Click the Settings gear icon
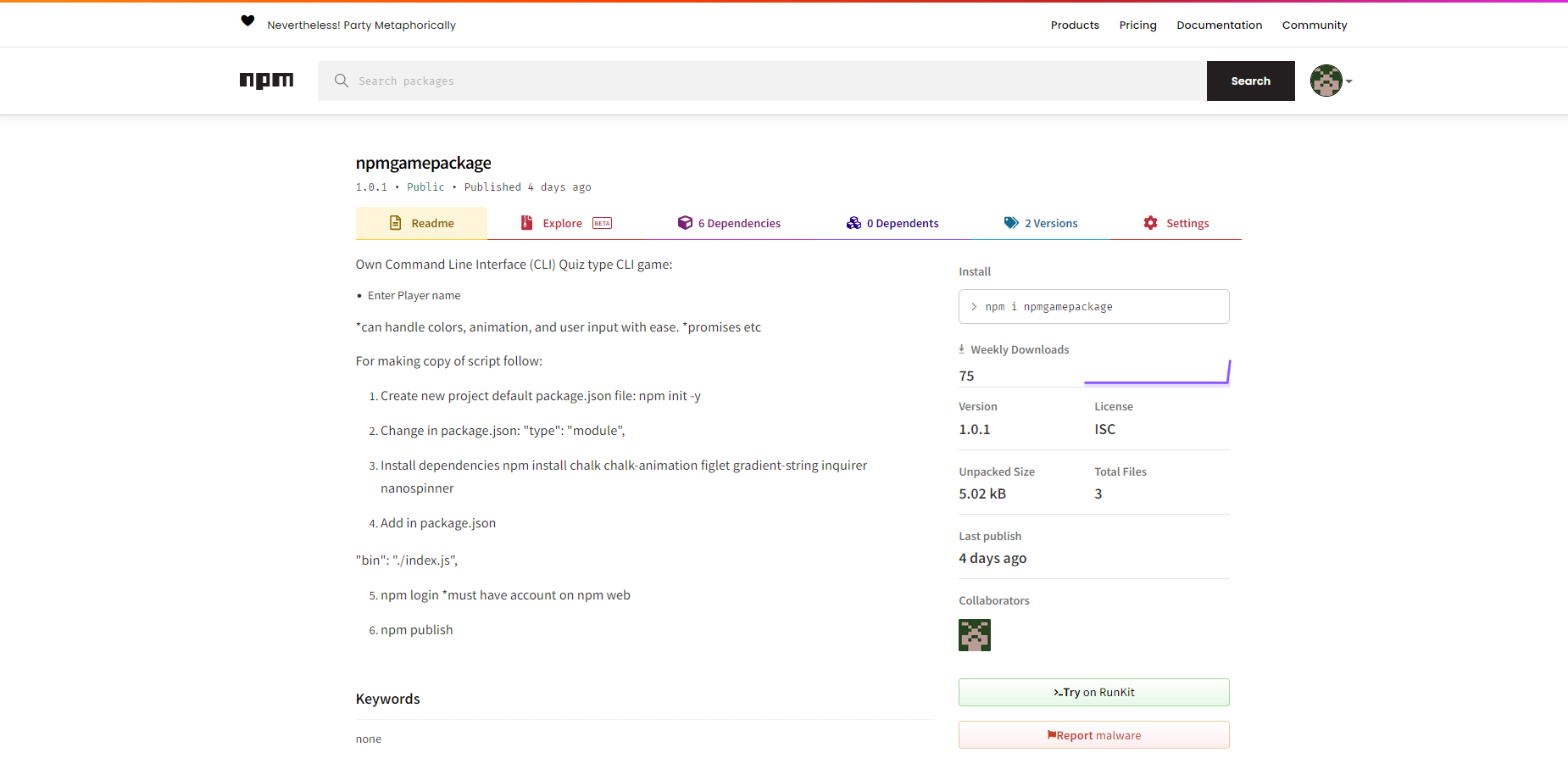1568x775 pixels. click(x=1150, y=223)
